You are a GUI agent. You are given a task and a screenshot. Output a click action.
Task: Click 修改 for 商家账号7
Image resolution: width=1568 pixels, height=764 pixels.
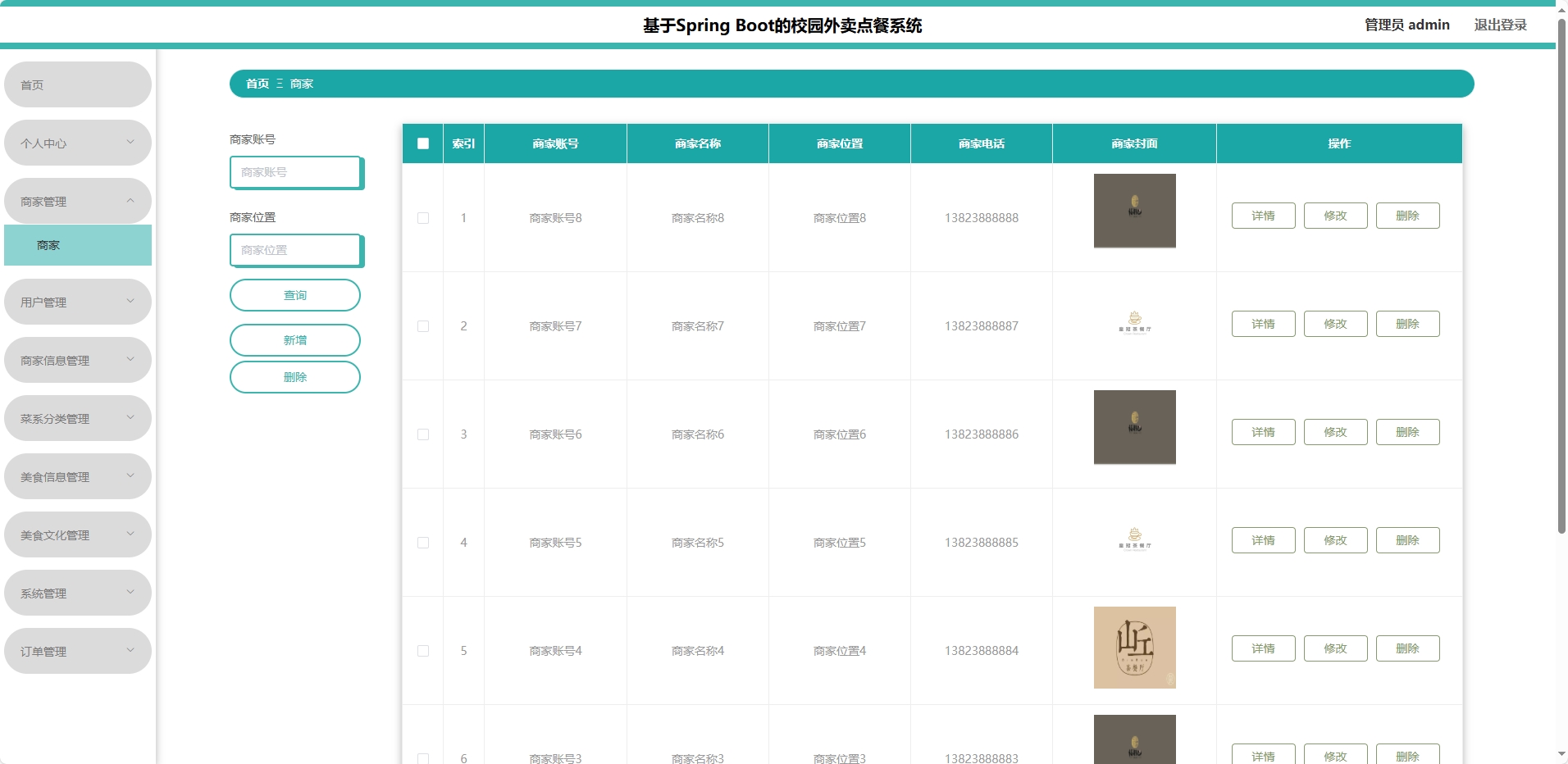(1336, 324)
